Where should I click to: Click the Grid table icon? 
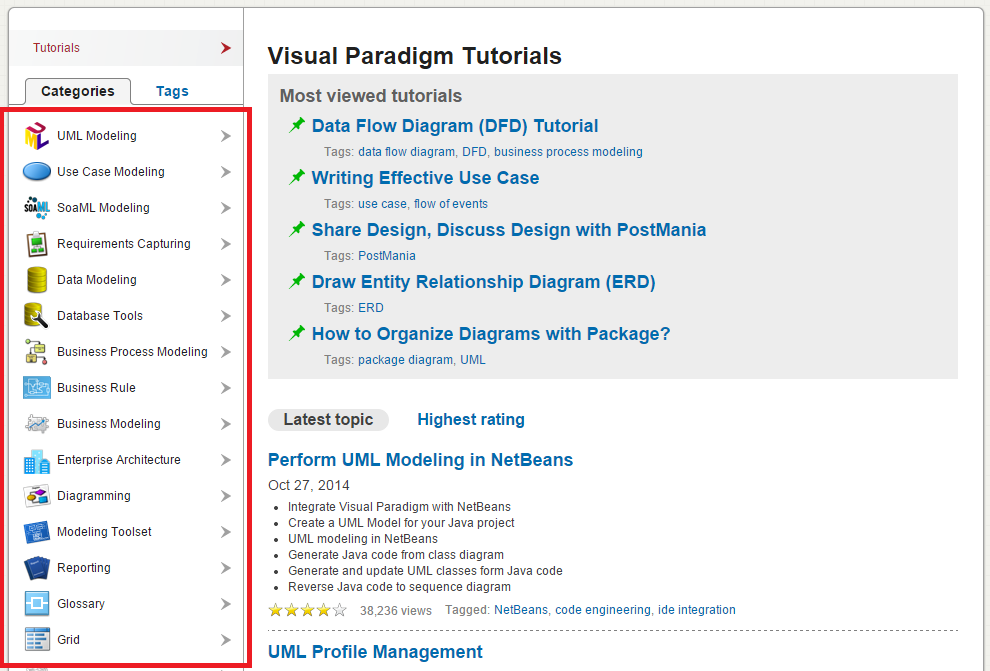[37, 639]
